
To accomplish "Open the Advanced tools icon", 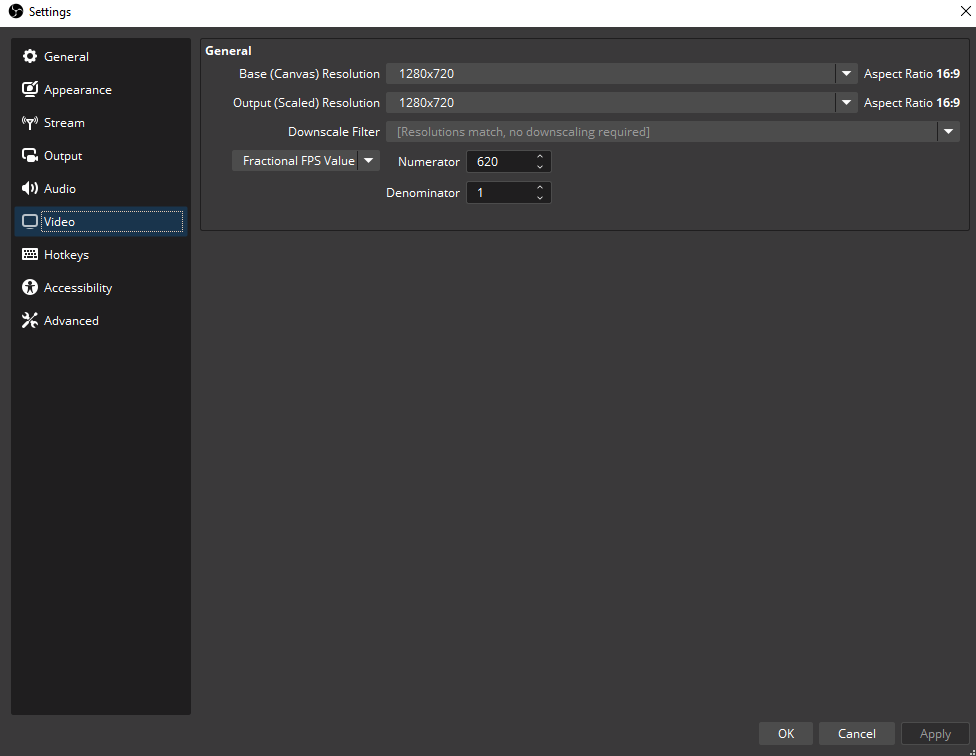I will click(30, 321).
